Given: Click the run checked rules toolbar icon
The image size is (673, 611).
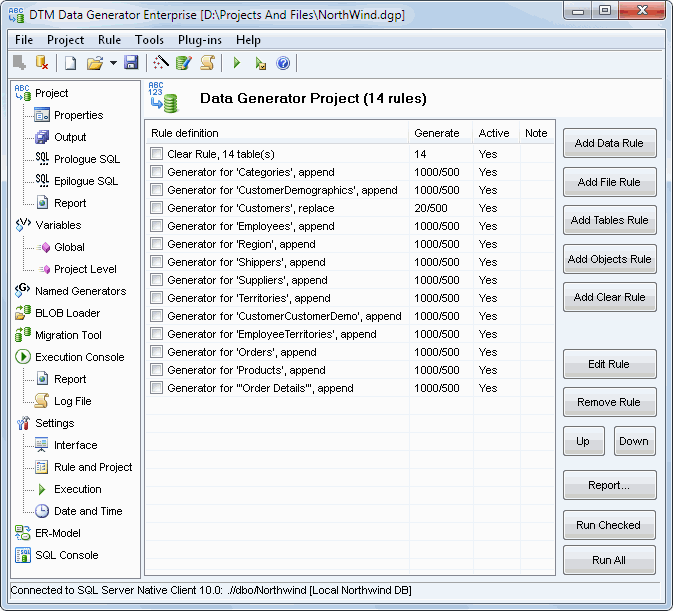Looking at the screenshot, I should [x=260, y=64].
